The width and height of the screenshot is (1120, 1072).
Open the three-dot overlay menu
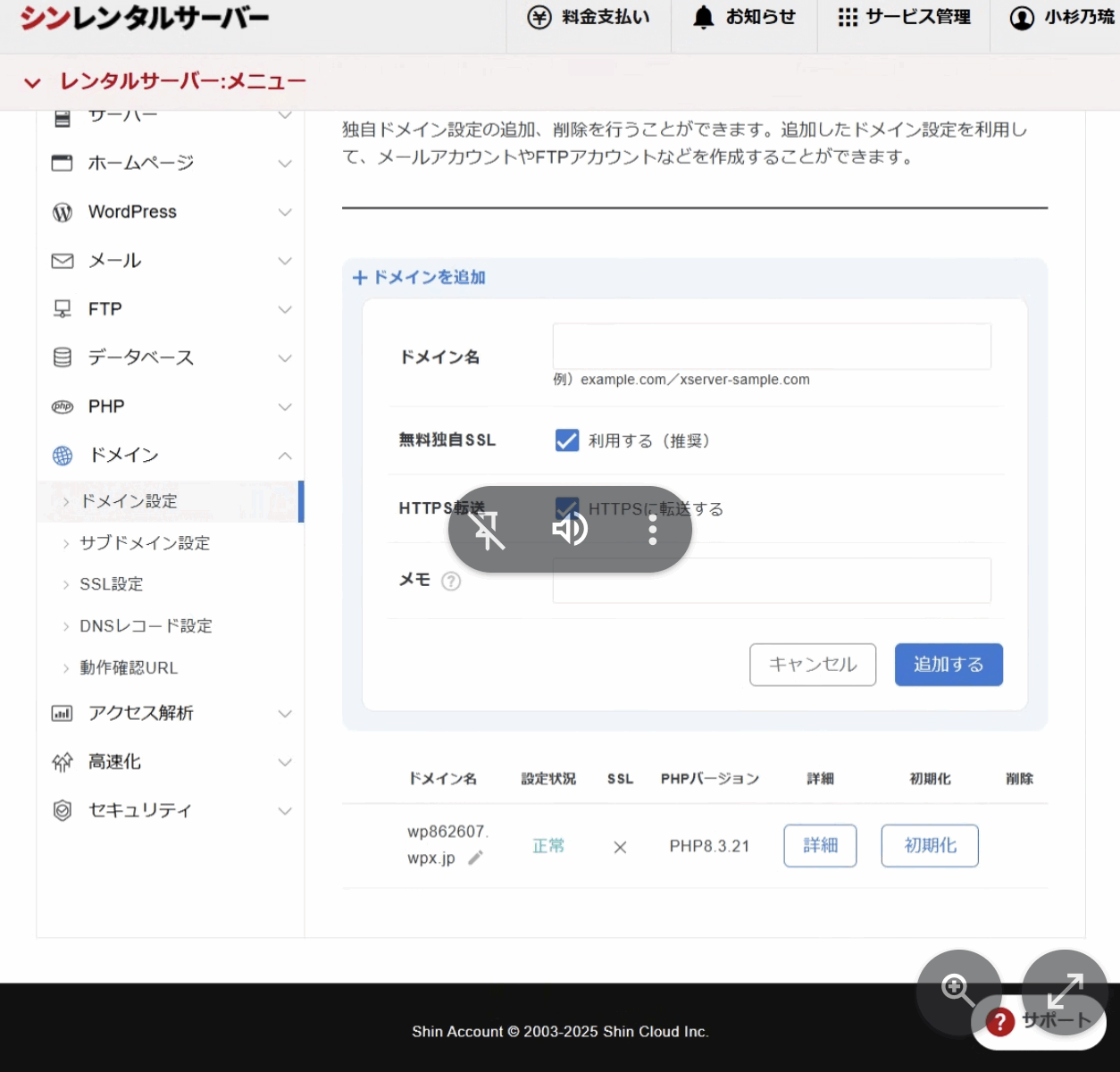coord(653,530)
